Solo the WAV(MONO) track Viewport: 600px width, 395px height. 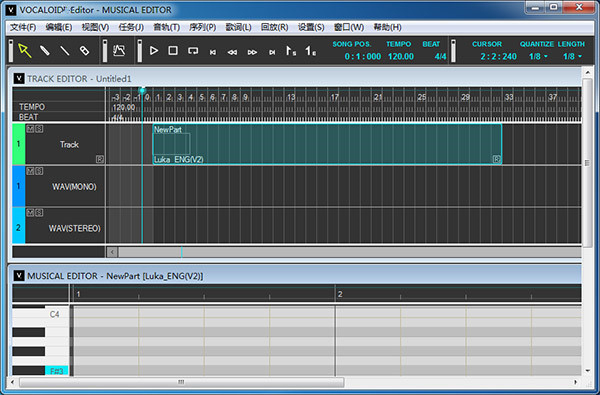(x=39, y=171)
